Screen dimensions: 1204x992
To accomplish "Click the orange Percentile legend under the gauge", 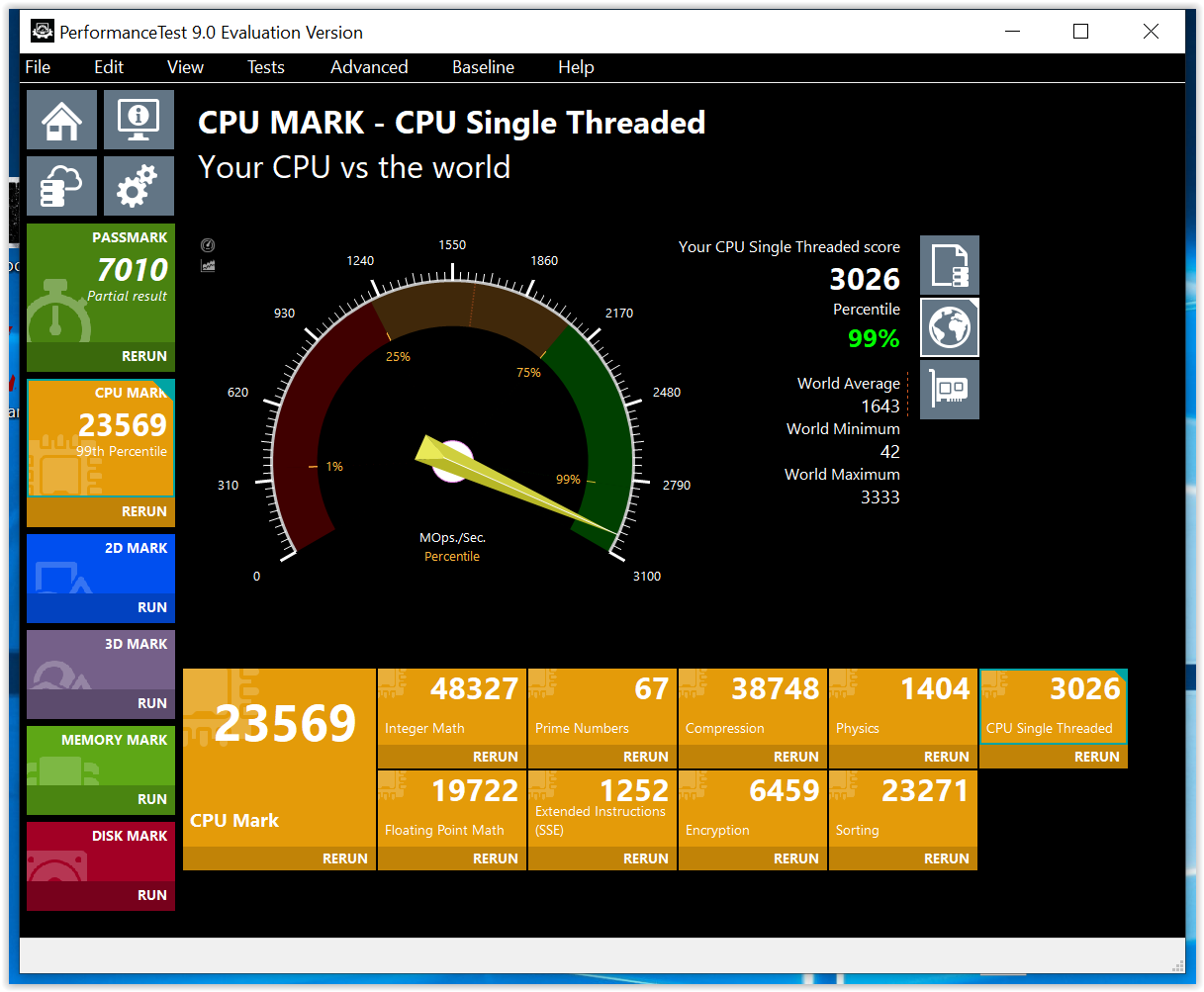I will pyautogui.click(x=452, y=557).
